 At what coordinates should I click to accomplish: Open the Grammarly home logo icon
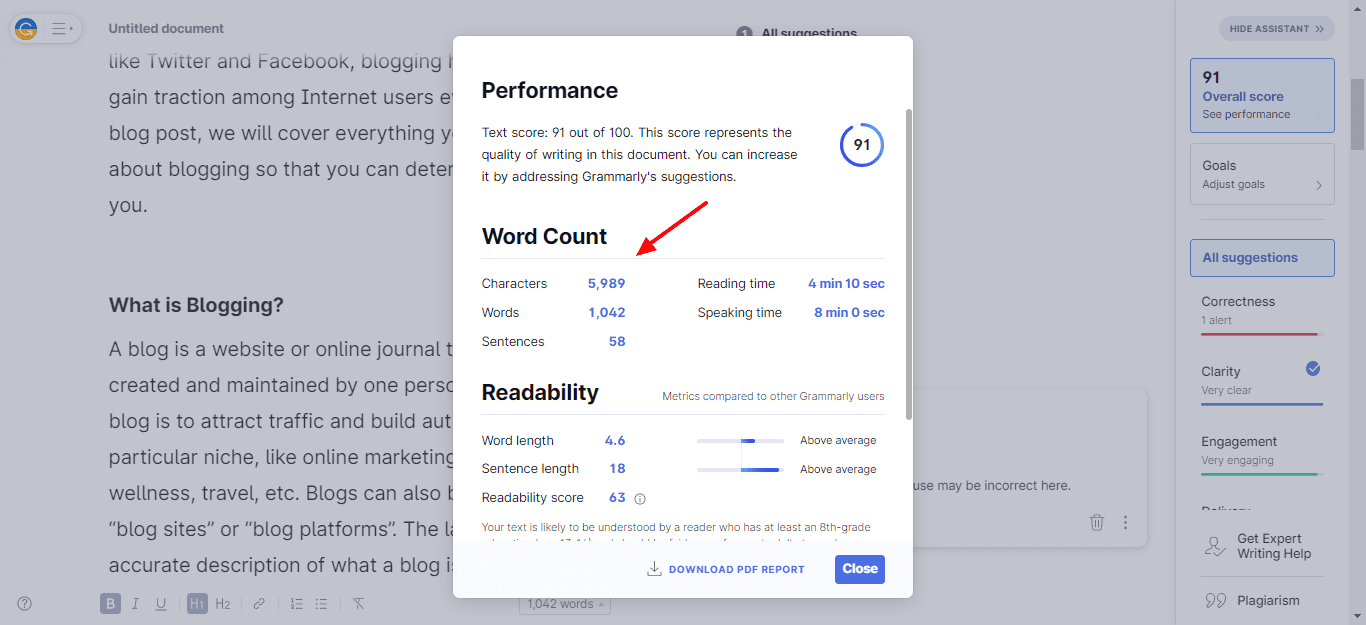pos(27,29)
